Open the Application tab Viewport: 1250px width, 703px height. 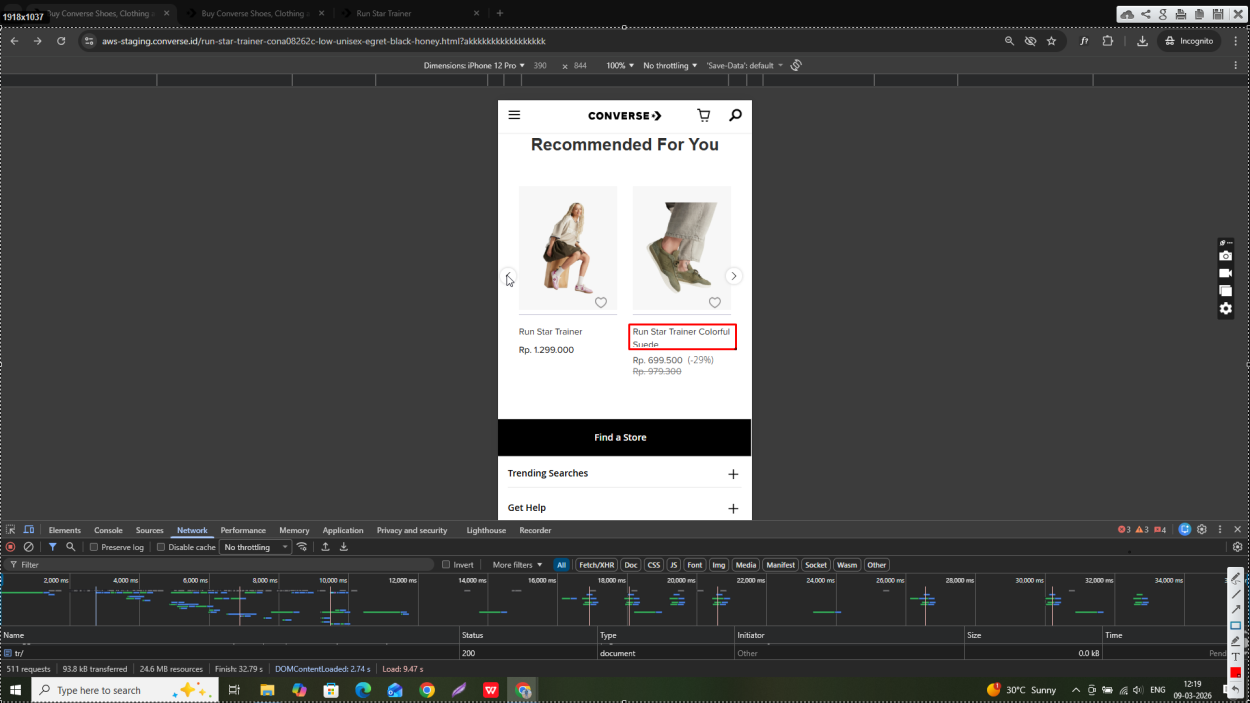pyautogui.click(x=343, y=530)
